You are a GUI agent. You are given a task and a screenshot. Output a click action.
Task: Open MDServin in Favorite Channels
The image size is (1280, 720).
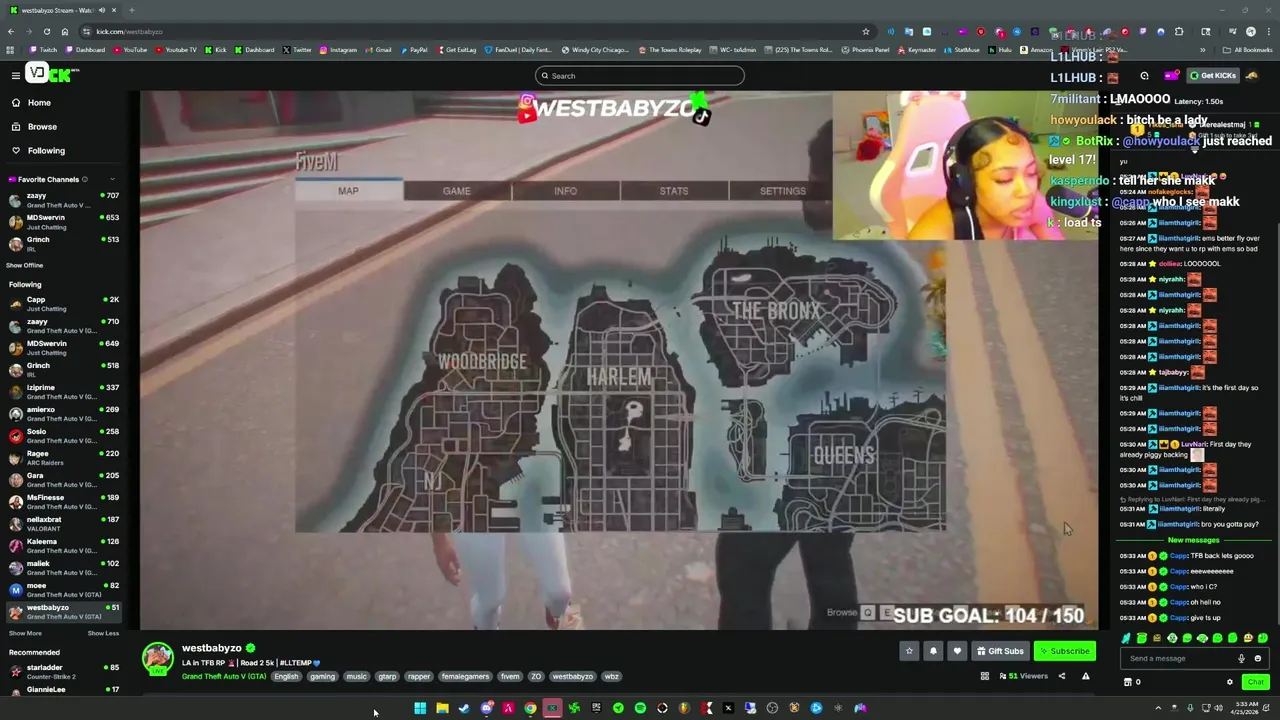pyautogui.click(x=62, y=222)
